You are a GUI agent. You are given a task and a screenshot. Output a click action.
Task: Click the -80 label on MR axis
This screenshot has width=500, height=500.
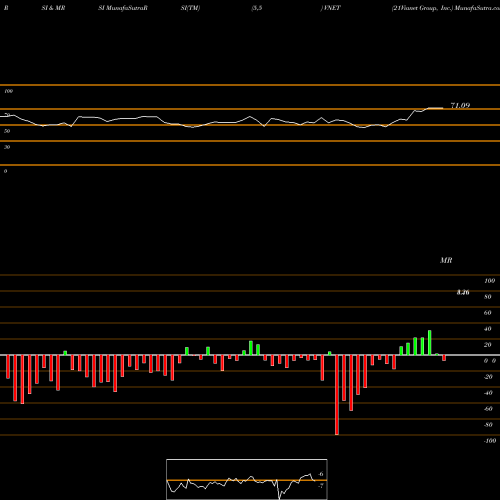[488, 425]
